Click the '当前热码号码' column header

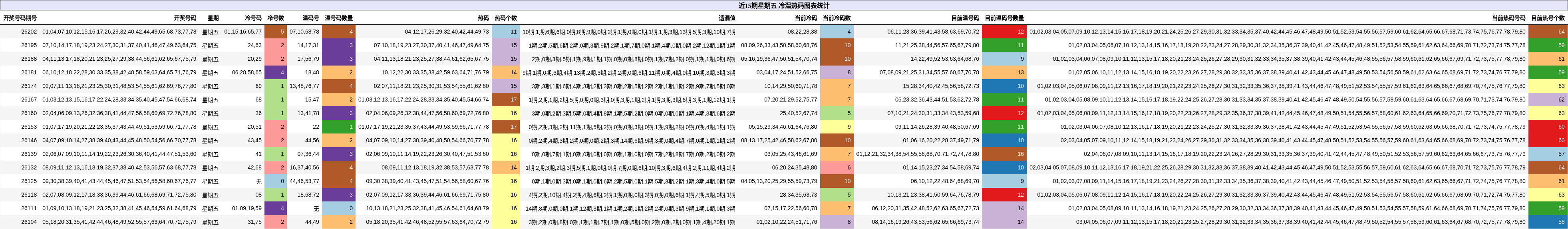tap(1508, 18)
